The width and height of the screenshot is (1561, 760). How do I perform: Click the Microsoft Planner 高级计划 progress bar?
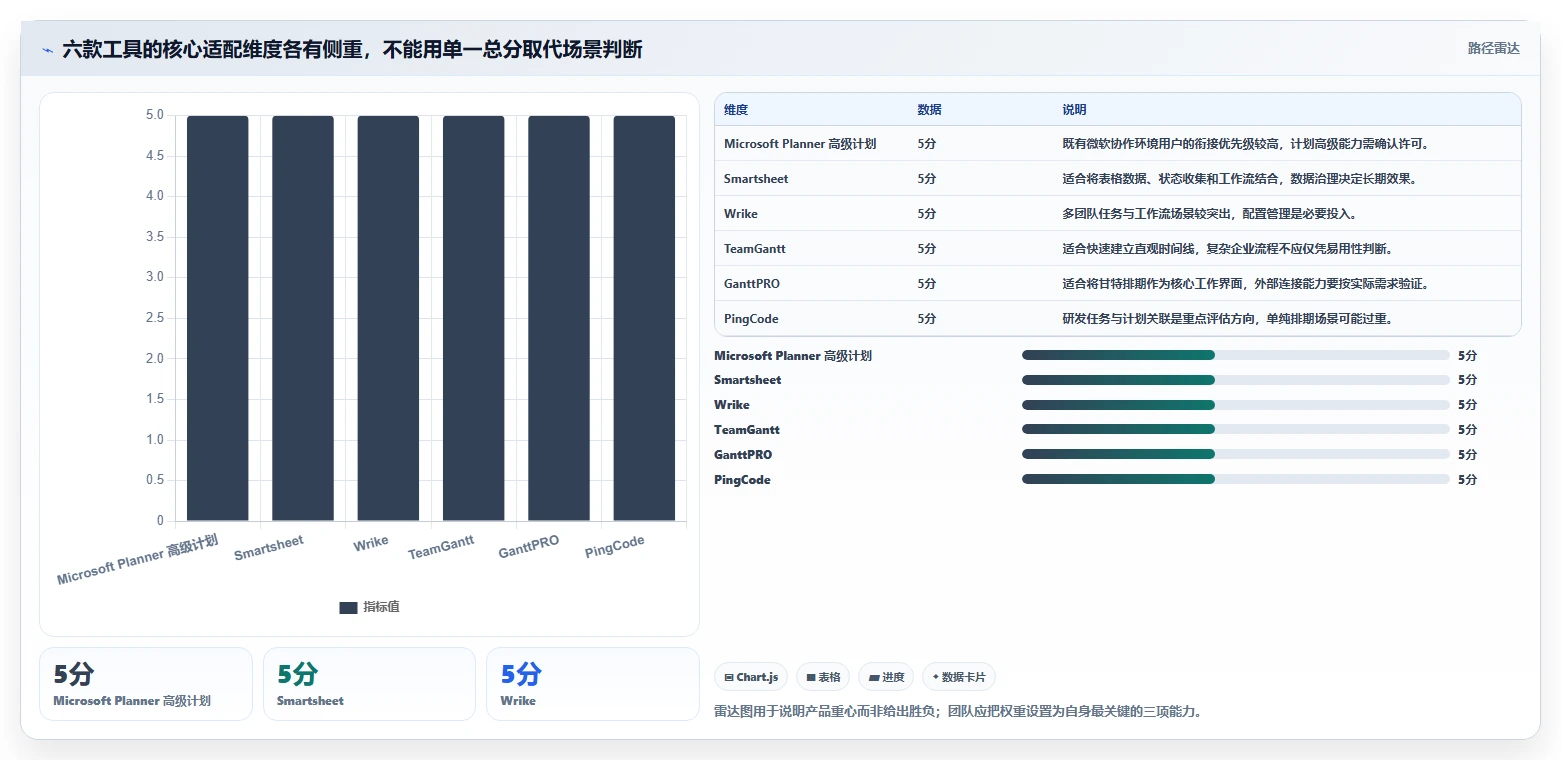tap(1236, 355)
